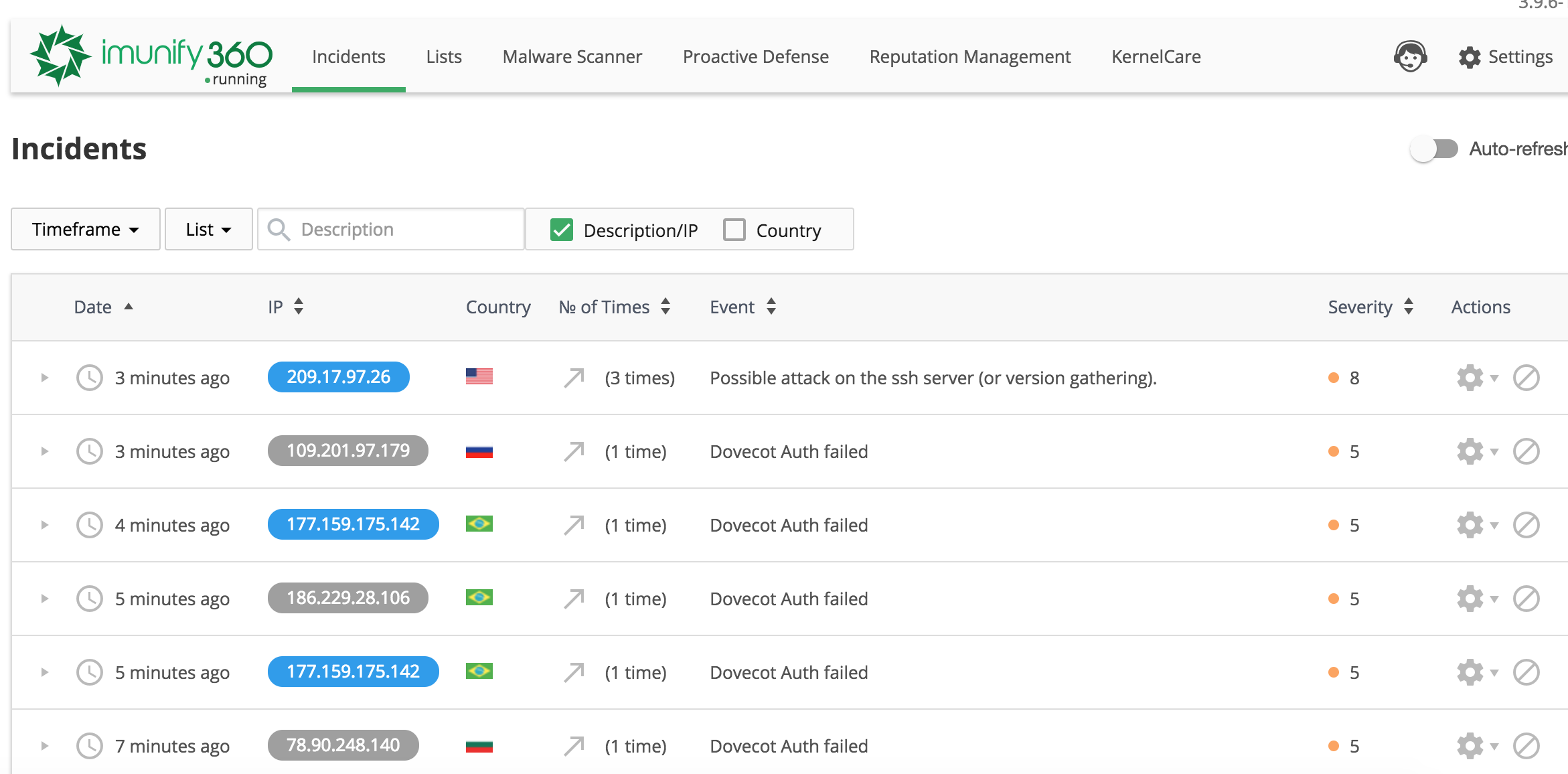Open the List dropdown filter
The image size is (1568, 774).
(x=208, y=230)
